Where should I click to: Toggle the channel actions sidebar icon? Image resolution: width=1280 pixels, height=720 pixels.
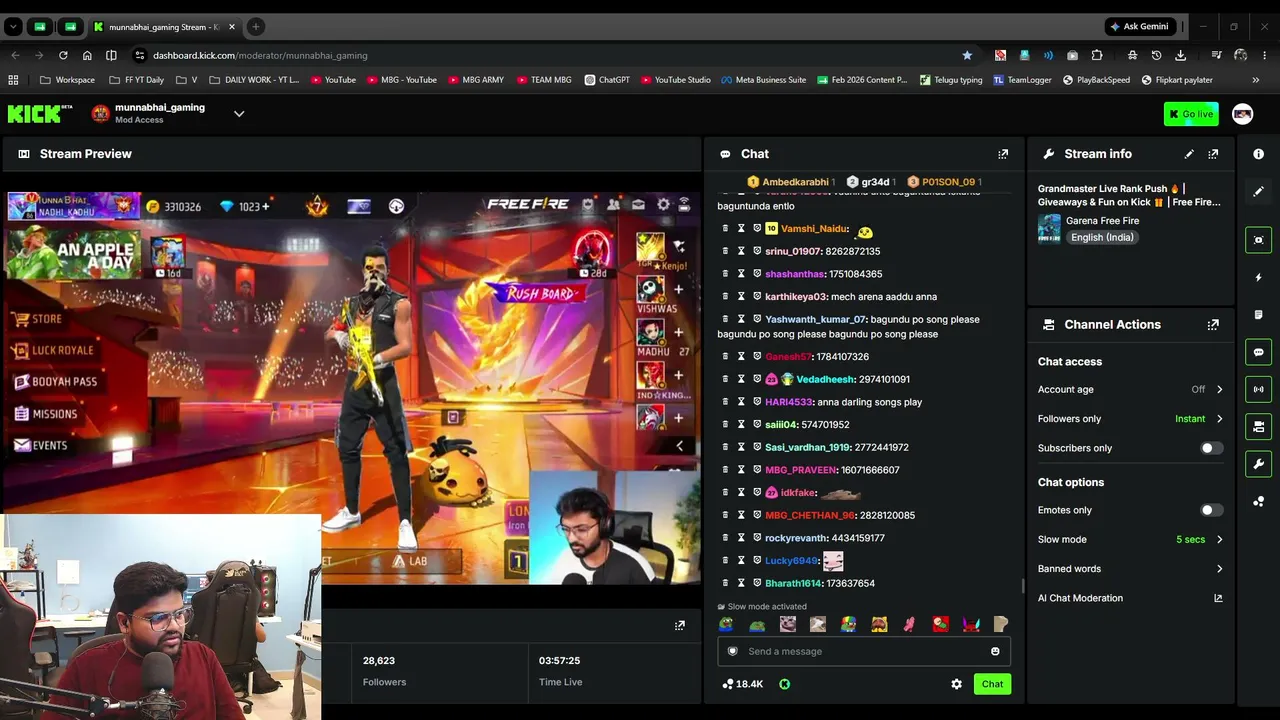(x=1258, y=427)
